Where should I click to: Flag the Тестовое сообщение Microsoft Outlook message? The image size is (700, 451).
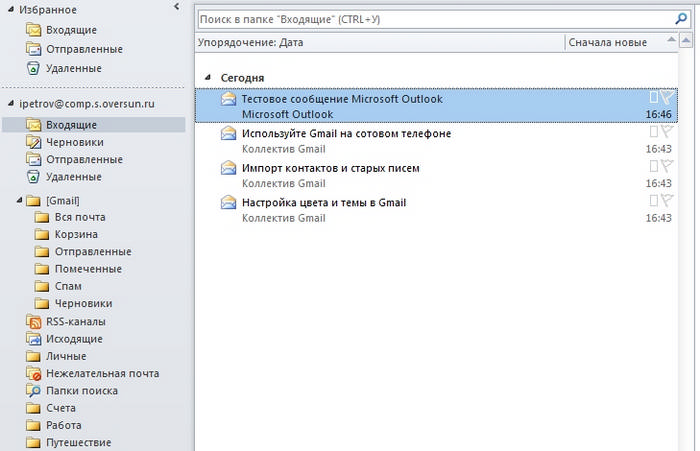click(667, 97)
